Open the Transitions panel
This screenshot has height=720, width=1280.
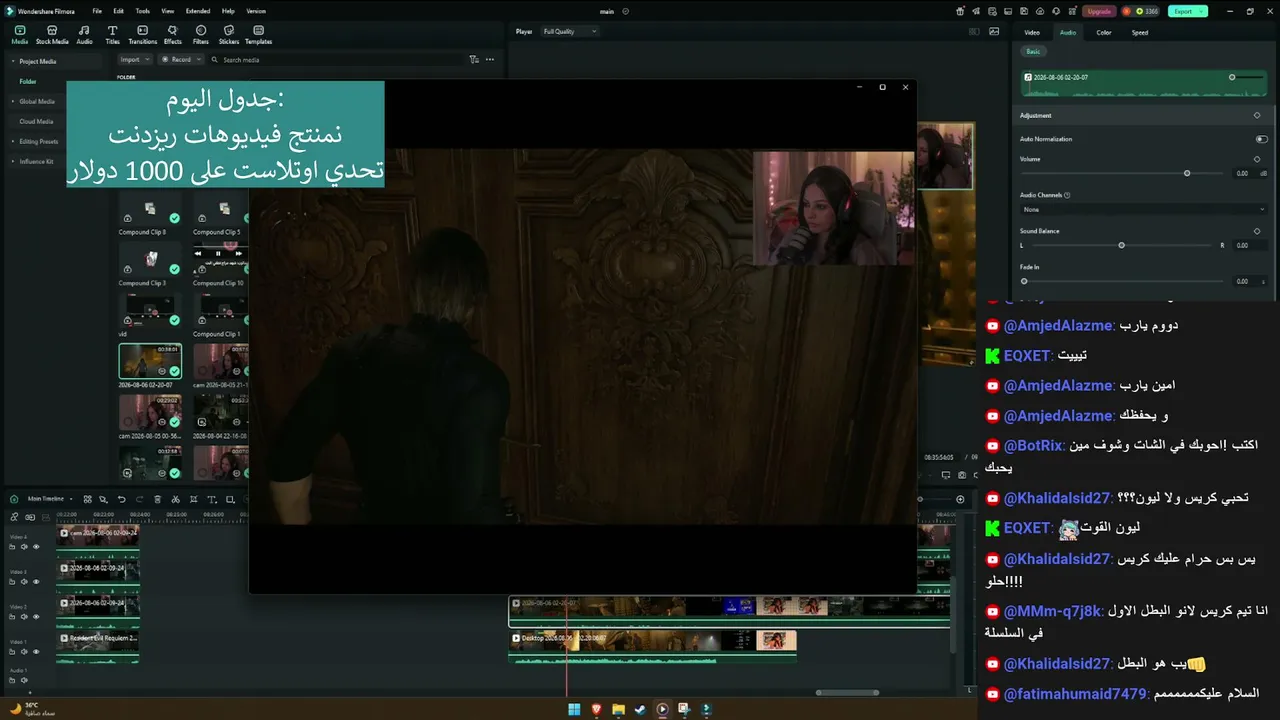pos(143,35)
